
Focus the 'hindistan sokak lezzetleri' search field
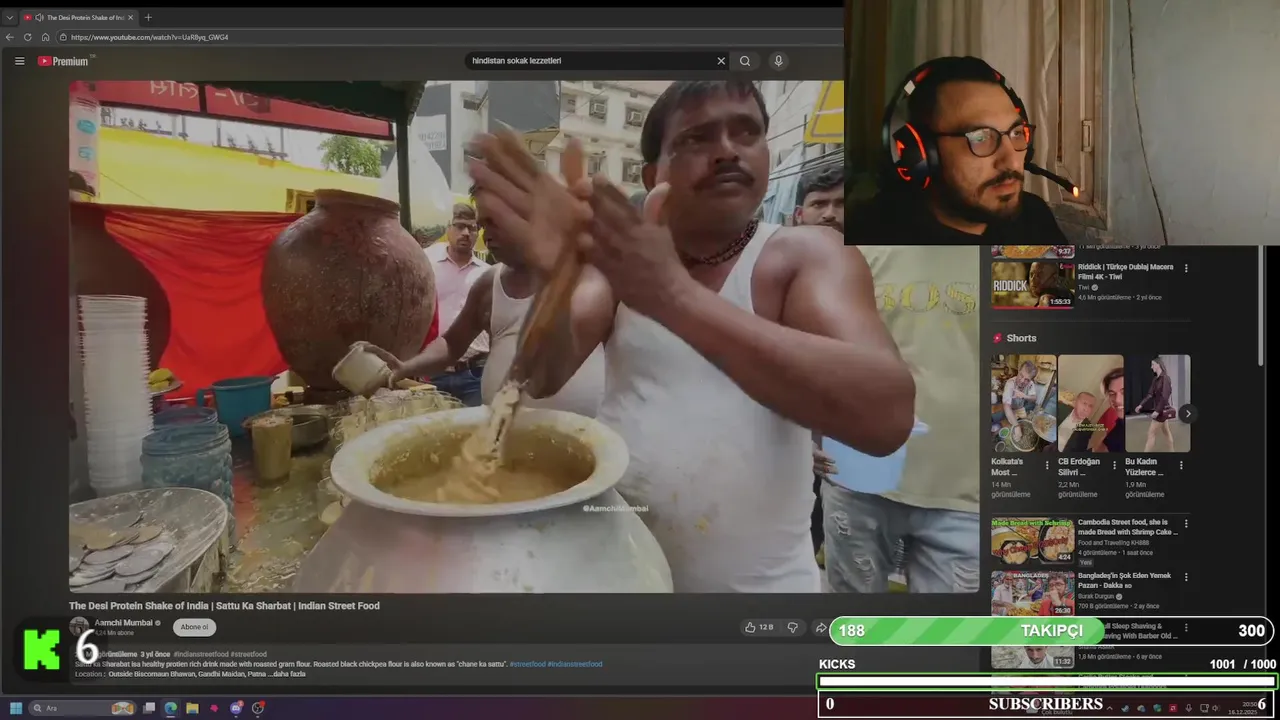click(590, 61)
